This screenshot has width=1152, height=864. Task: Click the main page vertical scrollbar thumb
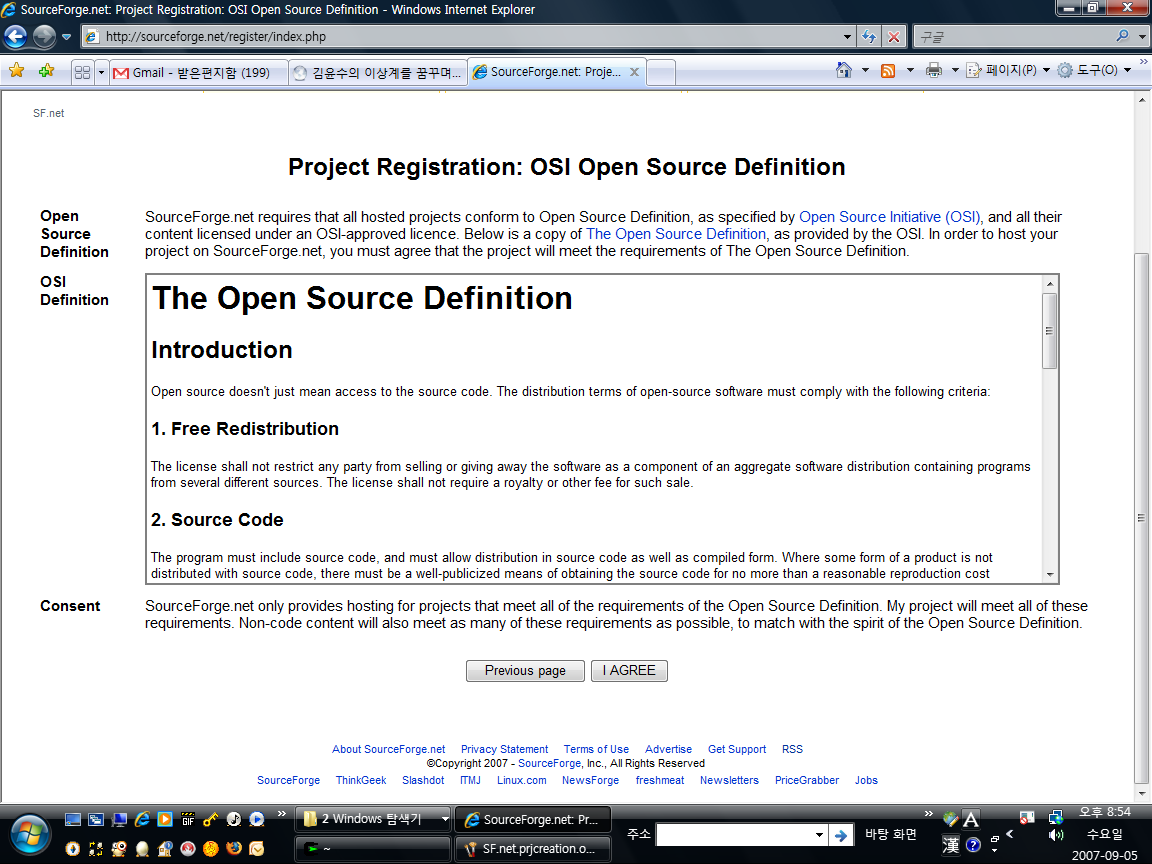(x=1141, y=518)
